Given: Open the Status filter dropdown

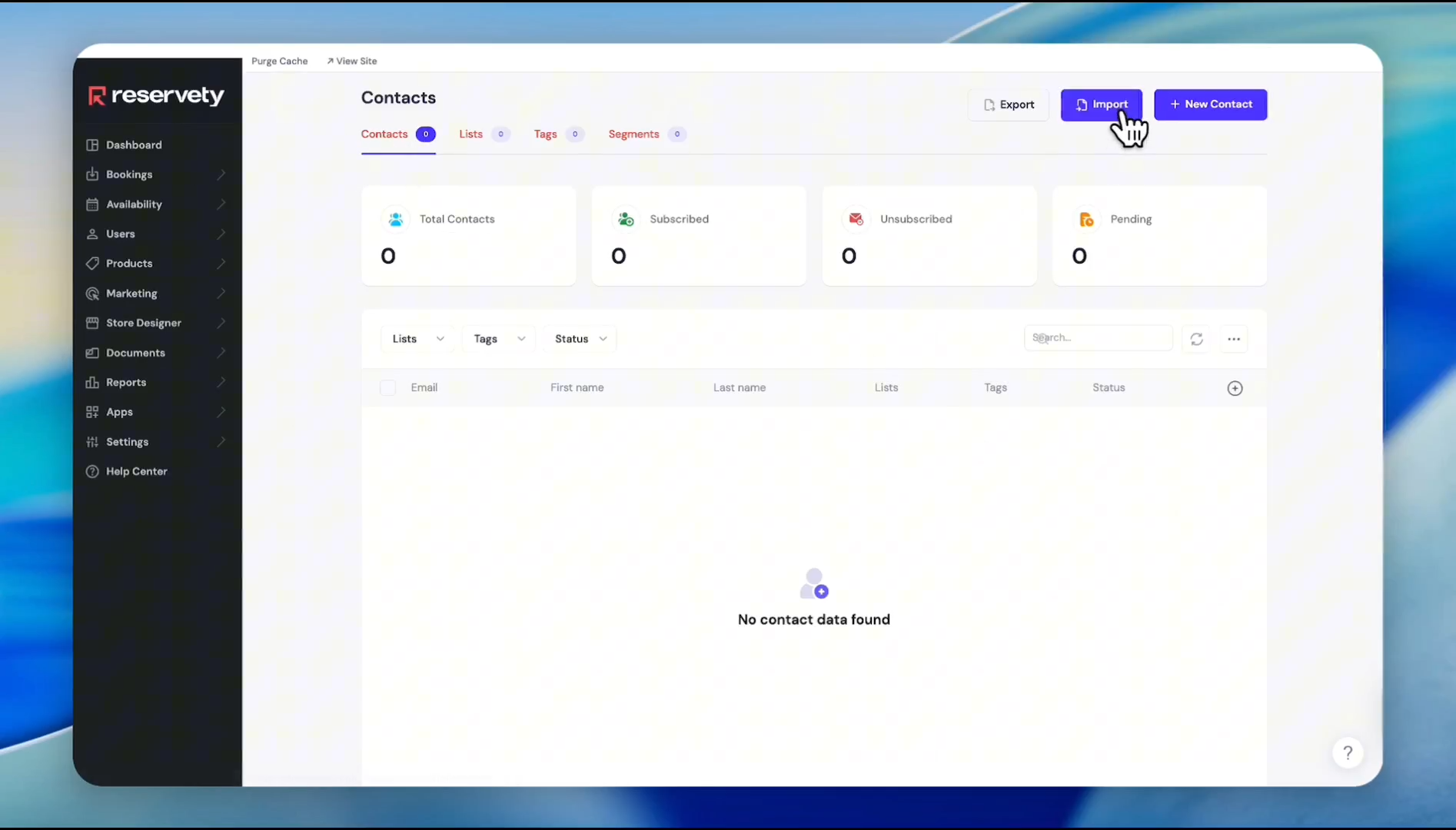Looking at the screenshot, I should click(x=580, y=339).
